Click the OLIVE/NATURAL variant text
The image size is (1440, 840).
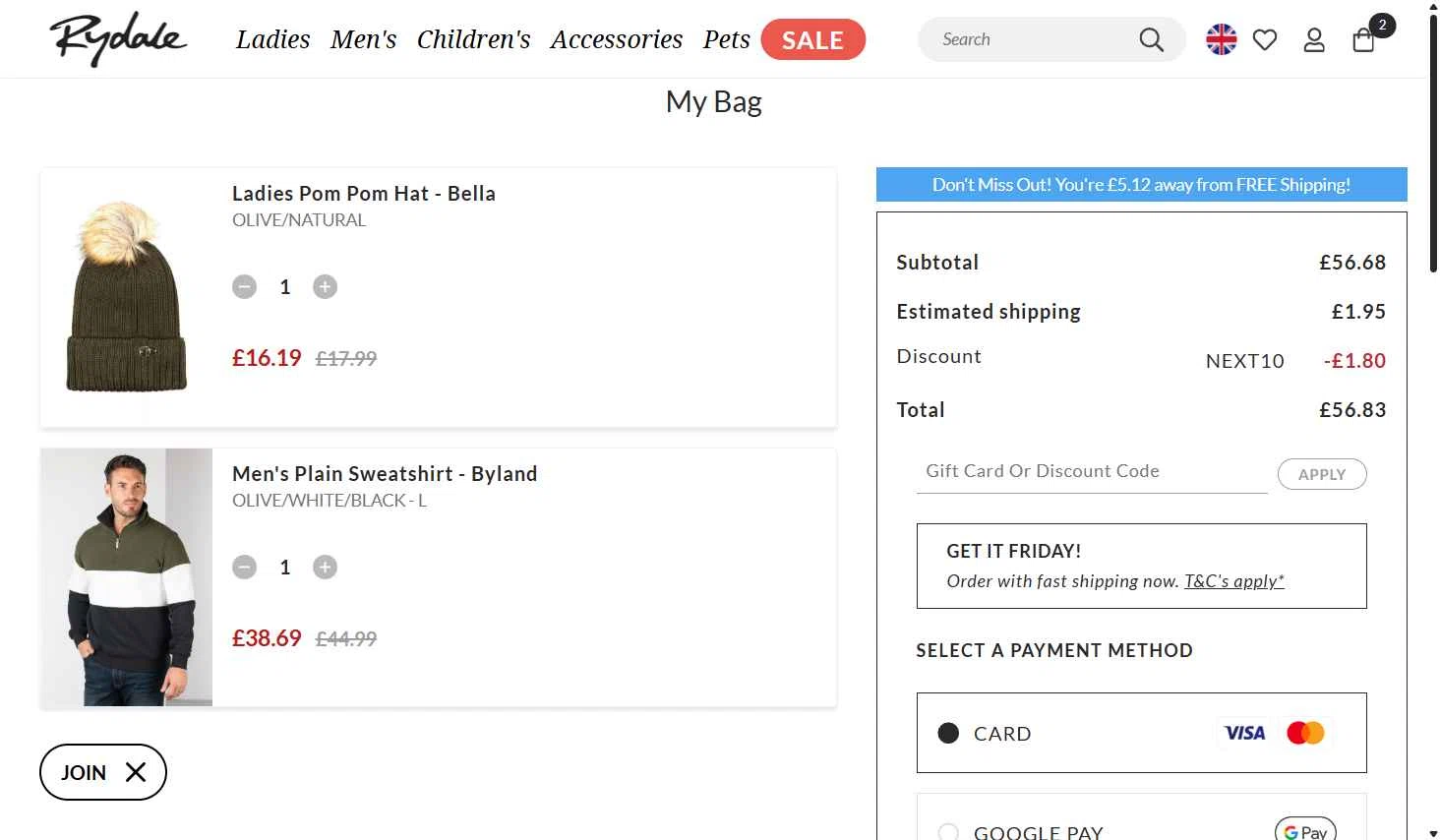[x=299, y=220]
